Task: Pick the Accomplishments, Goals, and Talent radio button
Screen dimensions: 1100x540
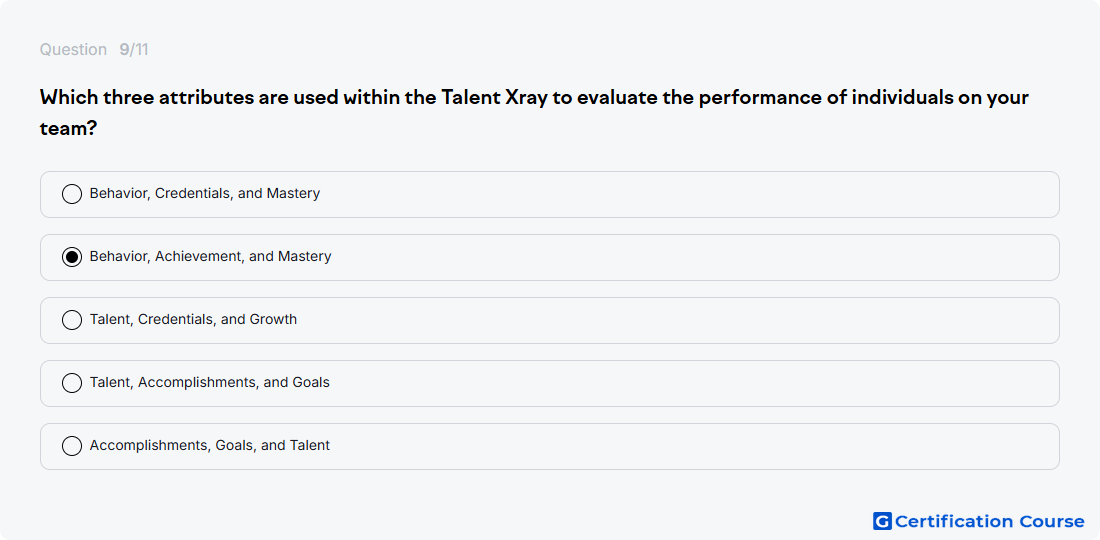Action: (x=72, y=446)
